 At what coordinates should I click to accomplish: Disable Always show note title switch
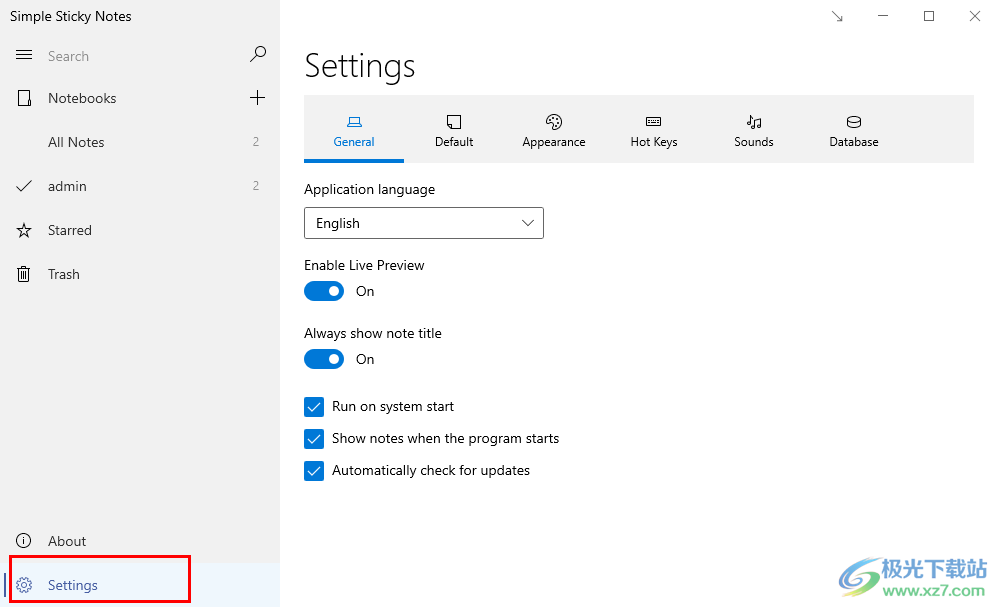(324, 359)
